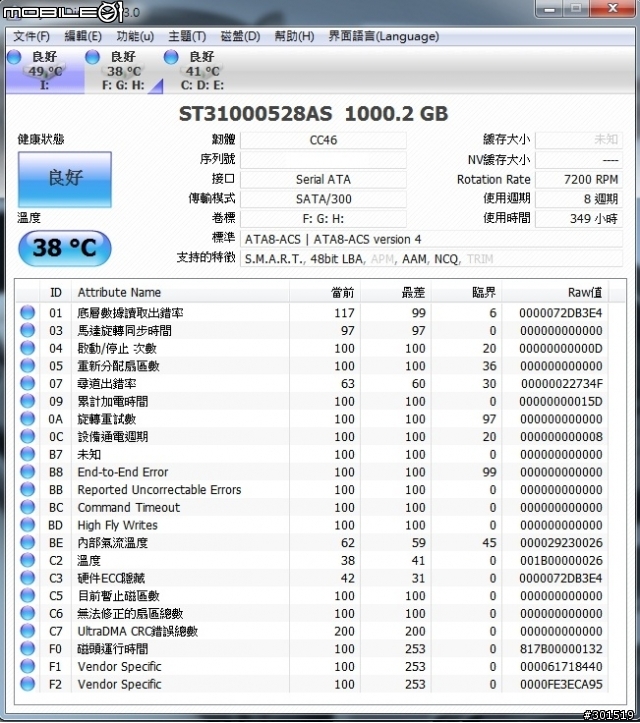Click the status orb for Reported Uncorrectable Errors
This screenshot has height=723, width=640.
(x=28, y=489)
